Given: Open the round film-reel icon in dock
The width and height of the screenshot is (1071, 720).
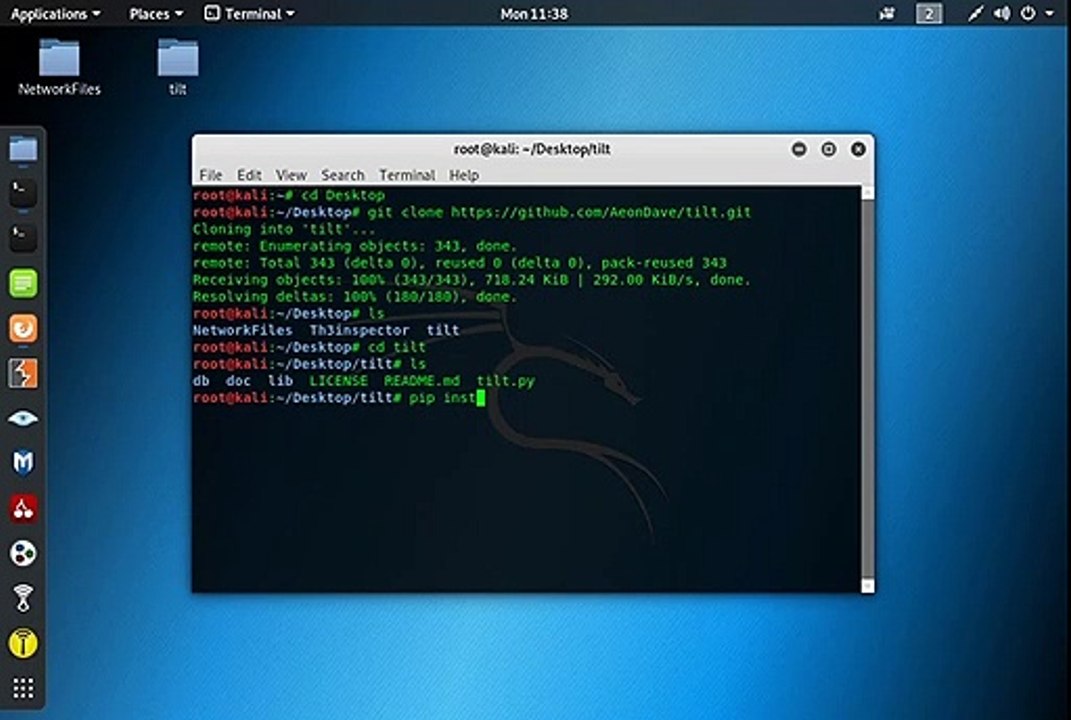Looking at the screenshot, I should tap(23, 553).
